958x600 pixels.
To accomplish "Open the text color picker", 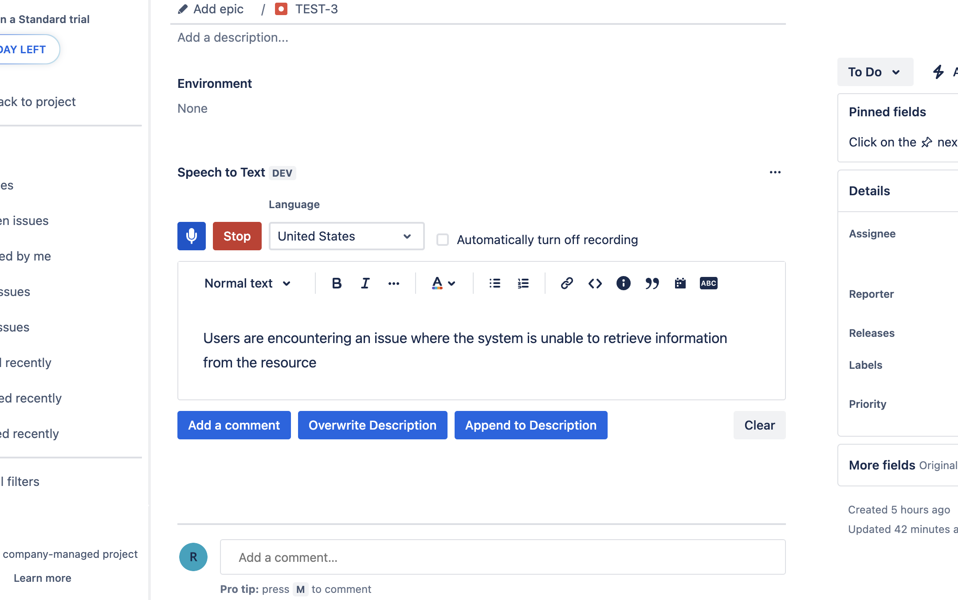I will (x=444, y=284).
